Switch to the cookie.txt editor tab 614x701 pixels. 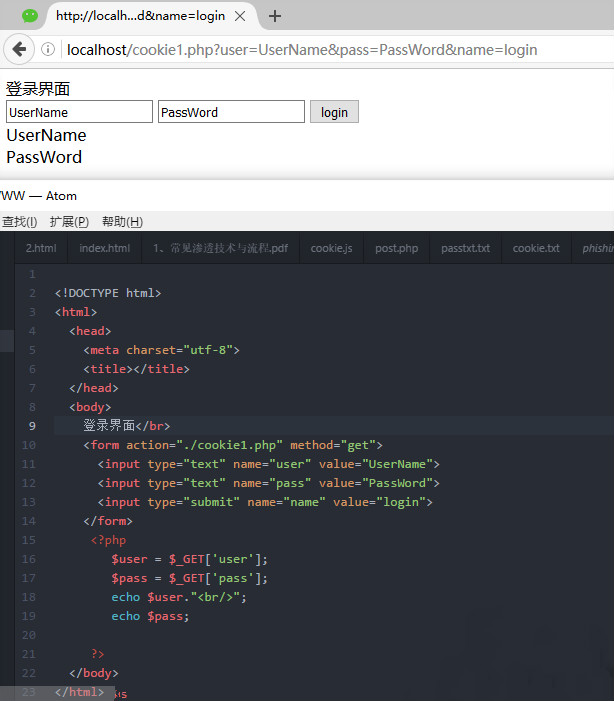tap(536, 248)
